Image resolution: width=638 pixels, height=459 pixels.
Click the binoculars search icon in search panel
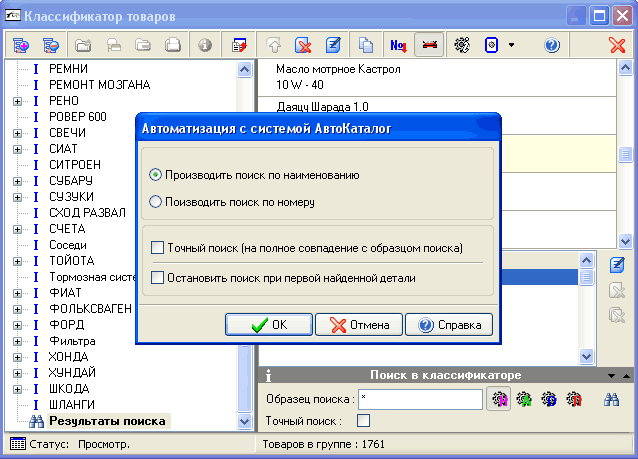[x=613, y=398]
